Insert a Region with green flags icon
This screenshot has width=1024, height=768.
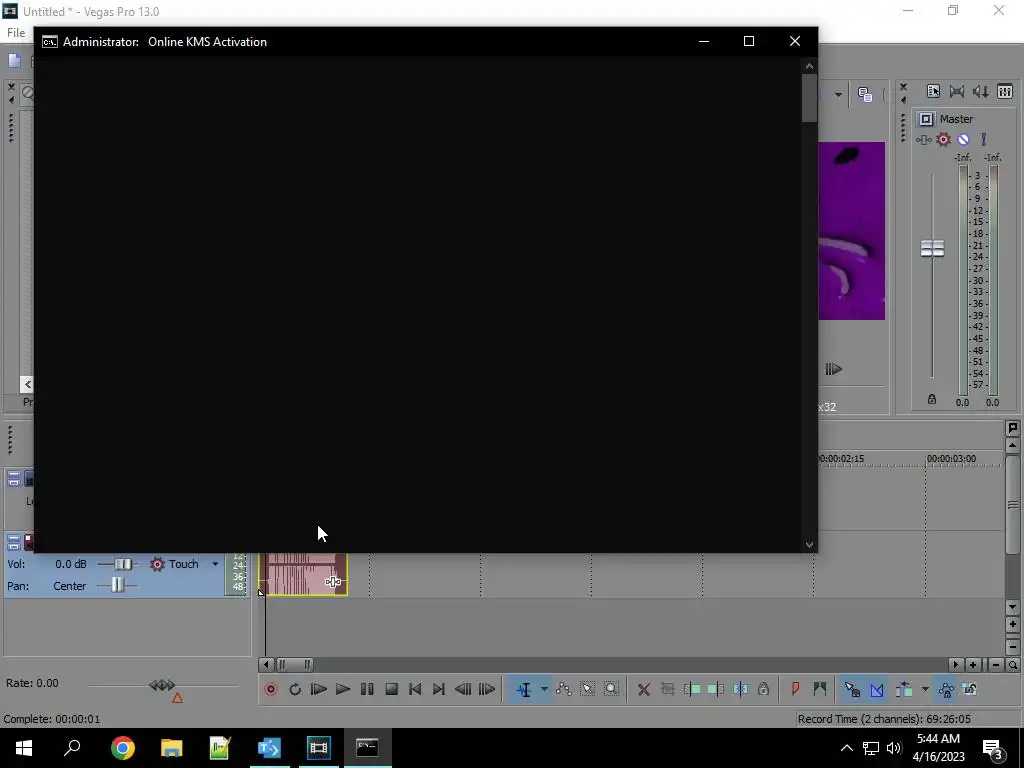point(820,689)
